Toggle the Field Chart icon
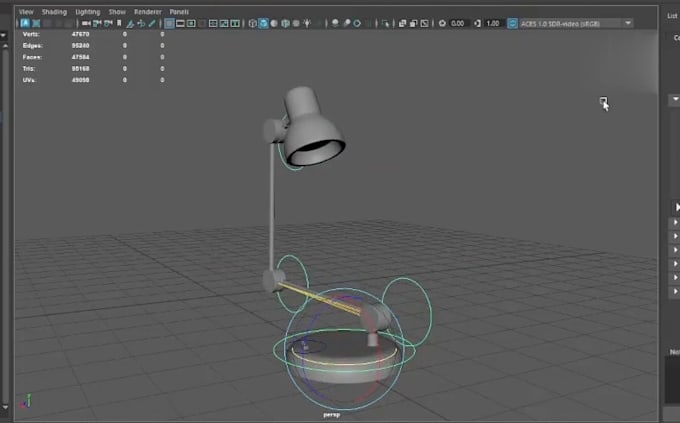The height and width of the screenshot is (423, 680). point(213,23)
